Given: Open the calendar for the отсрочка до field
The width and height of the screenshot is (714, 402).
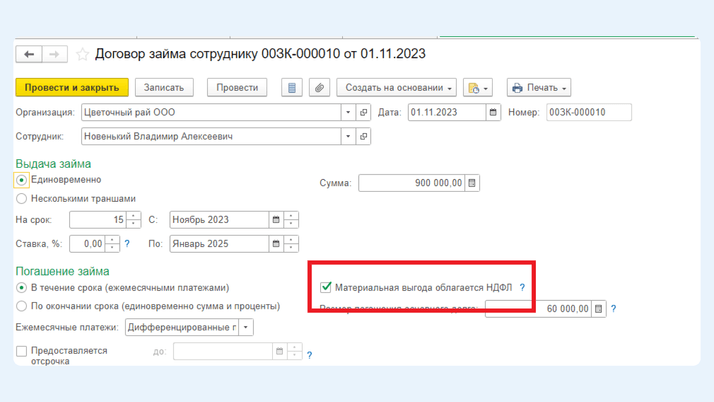Looking at the screenshot, I should tap(280, 351).
